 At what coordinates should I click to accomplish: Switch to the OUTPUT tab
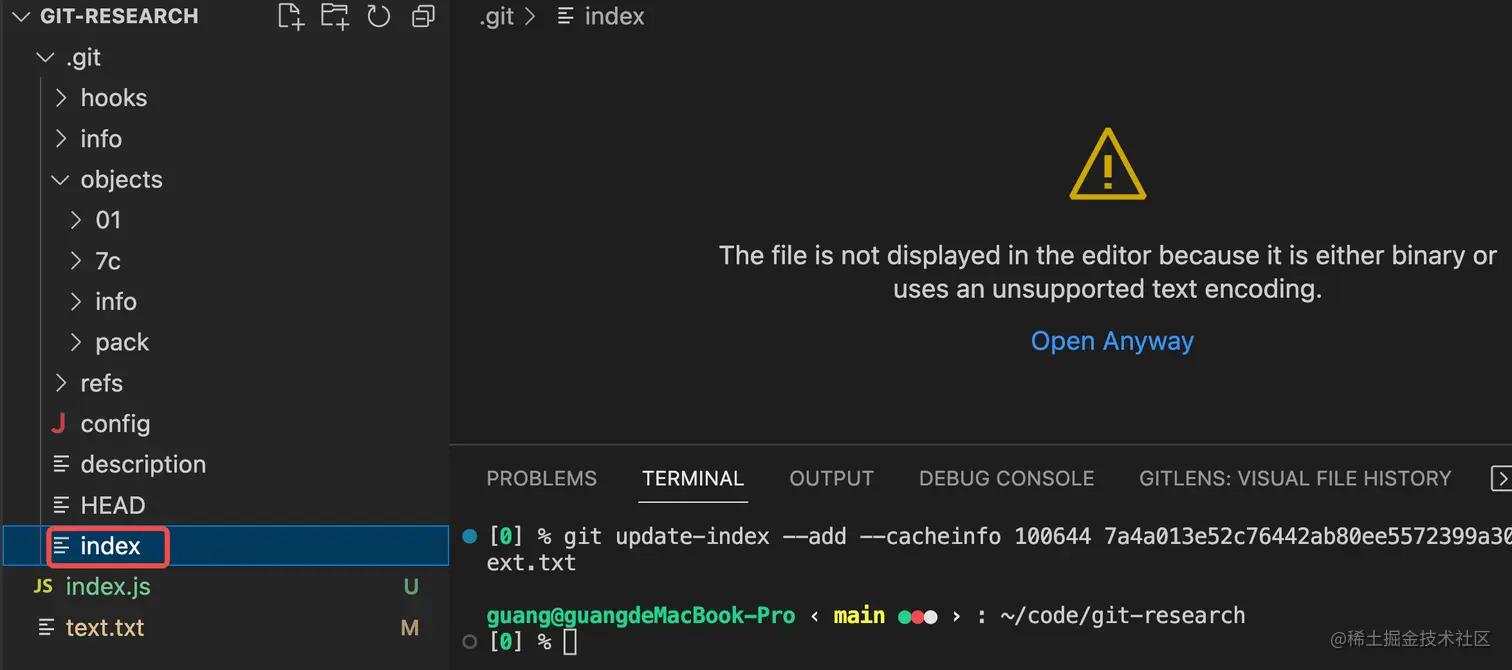click(x=831, y=478)
